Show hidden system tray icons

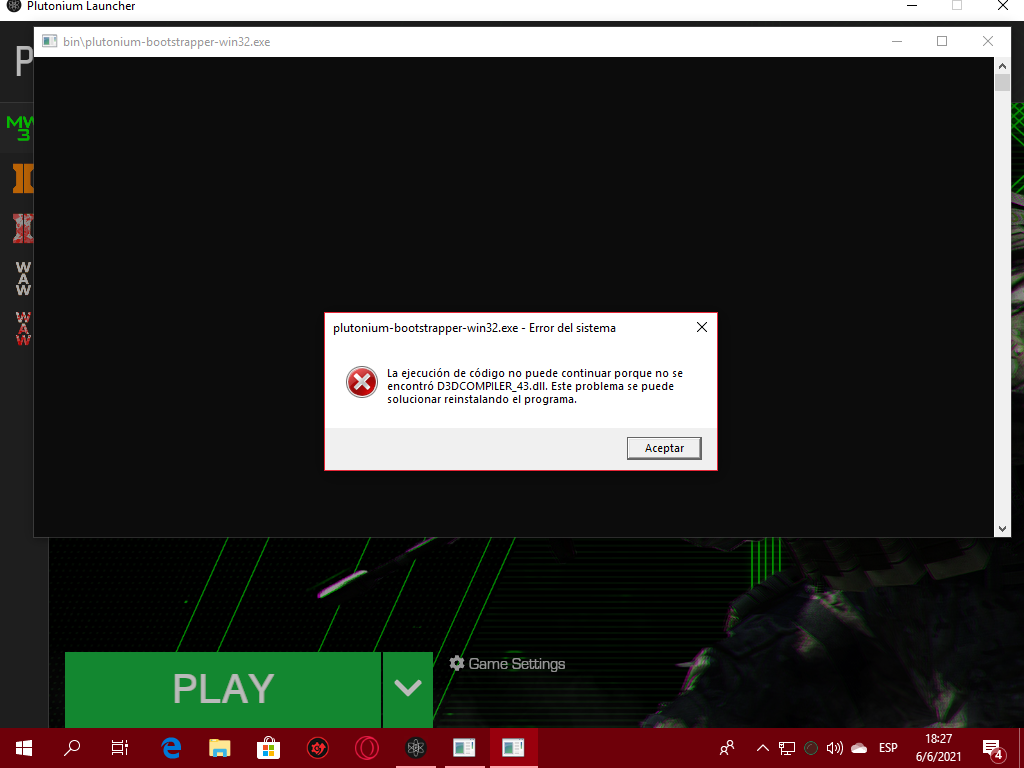(763, 748)
